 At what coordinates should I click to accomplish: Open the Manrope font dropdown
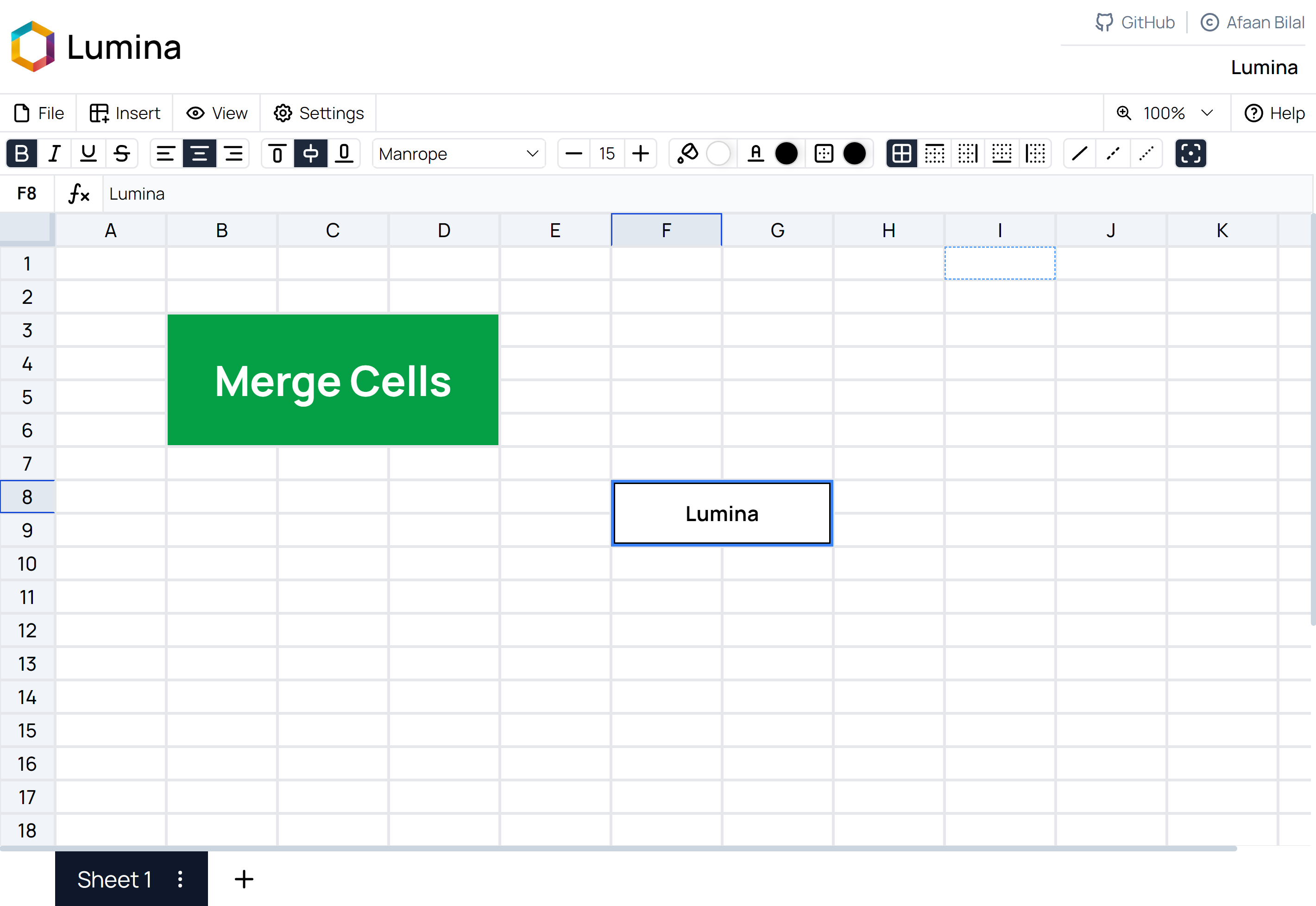click(459, 153)
